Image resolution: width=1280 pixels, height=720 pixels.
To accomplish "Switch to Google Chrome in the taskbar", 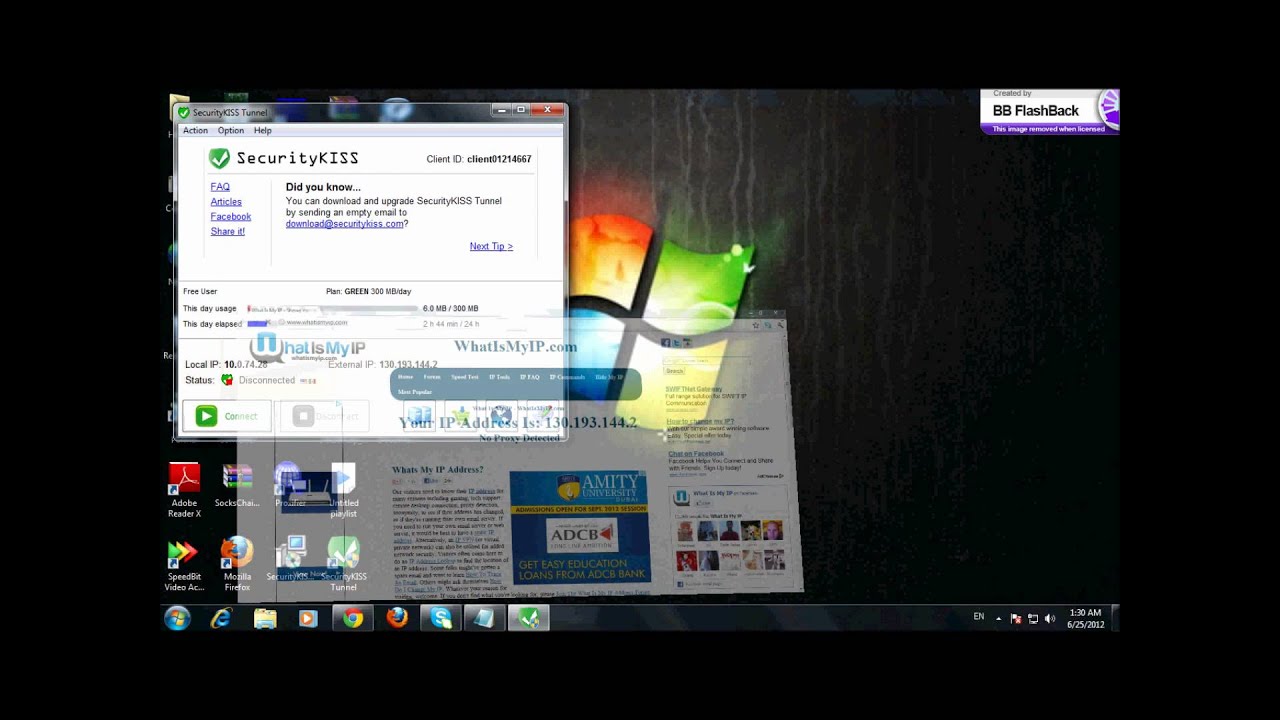I will pyautogui.click(x=352, y=619).
